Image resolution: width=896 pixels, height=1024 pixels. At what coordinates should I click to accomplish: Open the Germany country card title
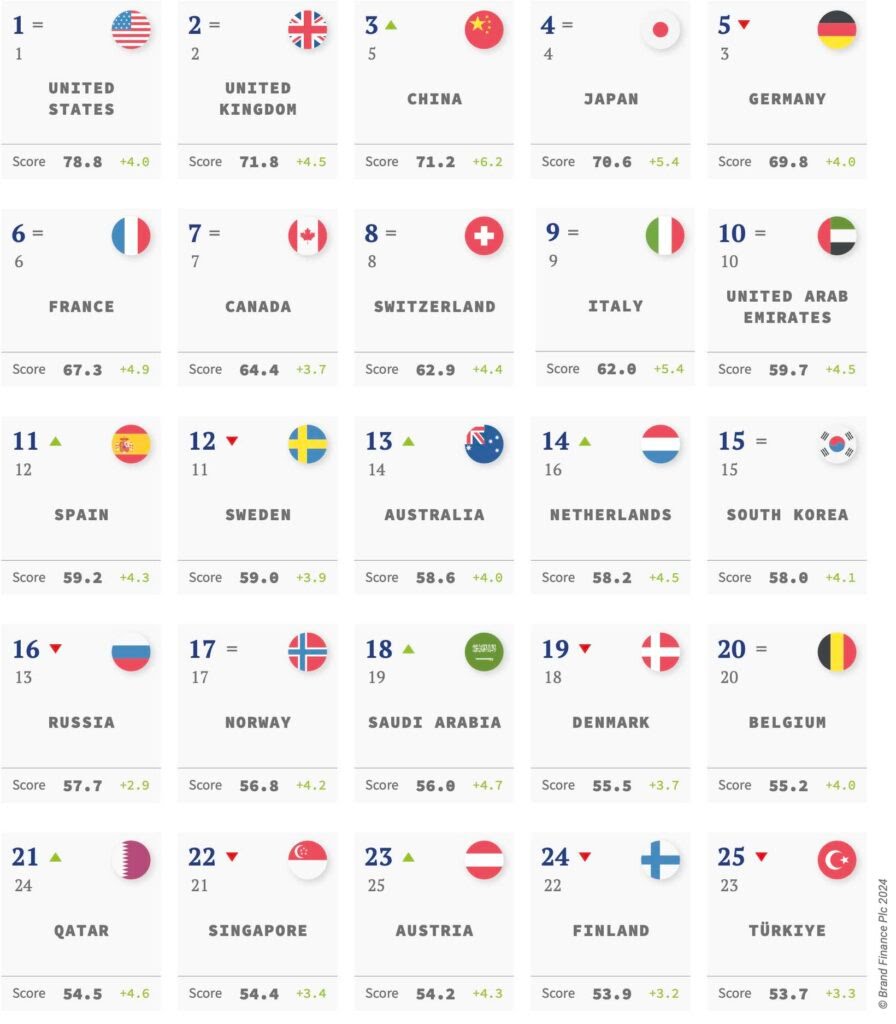787,99
